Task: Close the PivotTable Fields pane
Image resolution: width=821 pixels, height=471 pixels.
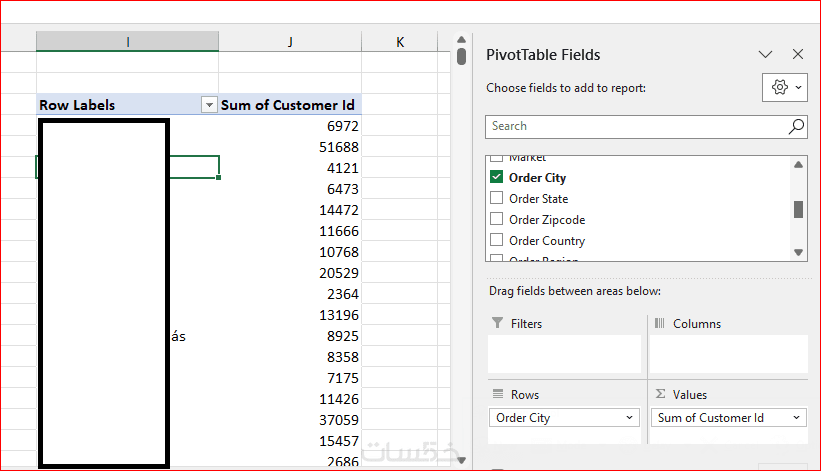Action: tap(798, 55)
